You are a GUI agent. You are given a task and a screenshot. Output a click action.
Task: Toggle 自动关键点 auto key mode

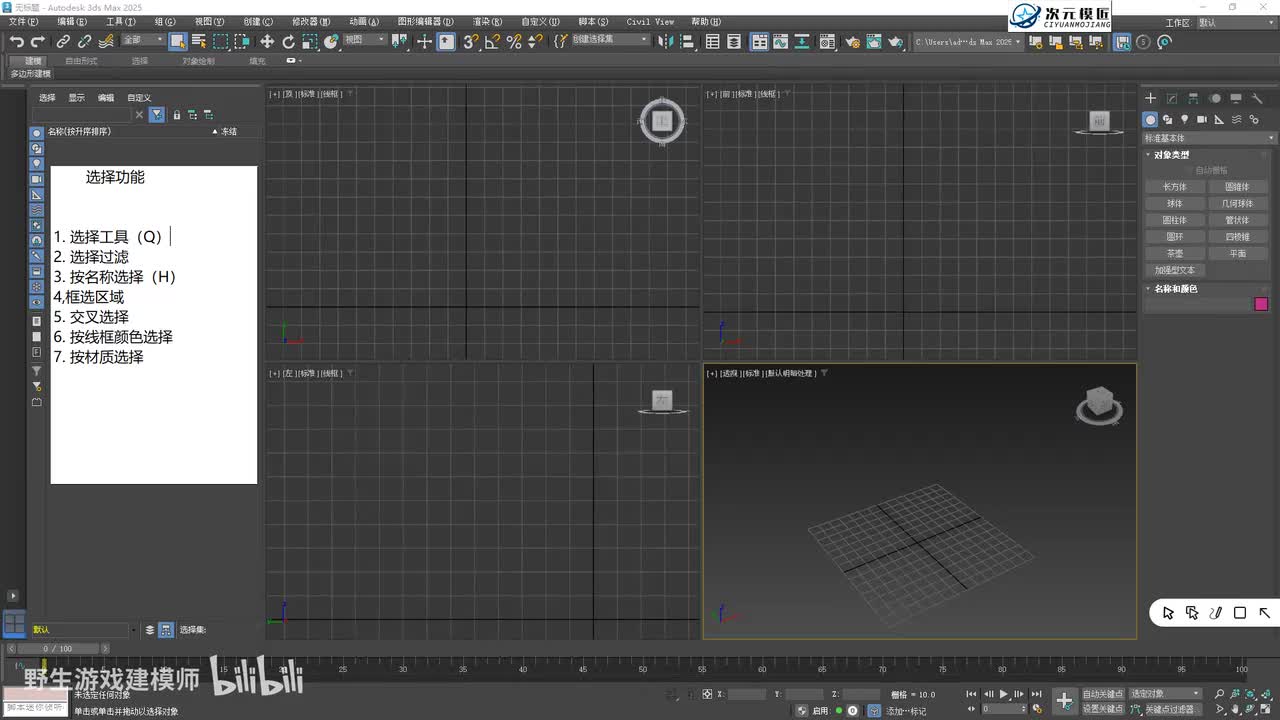tap(1102, 693)
